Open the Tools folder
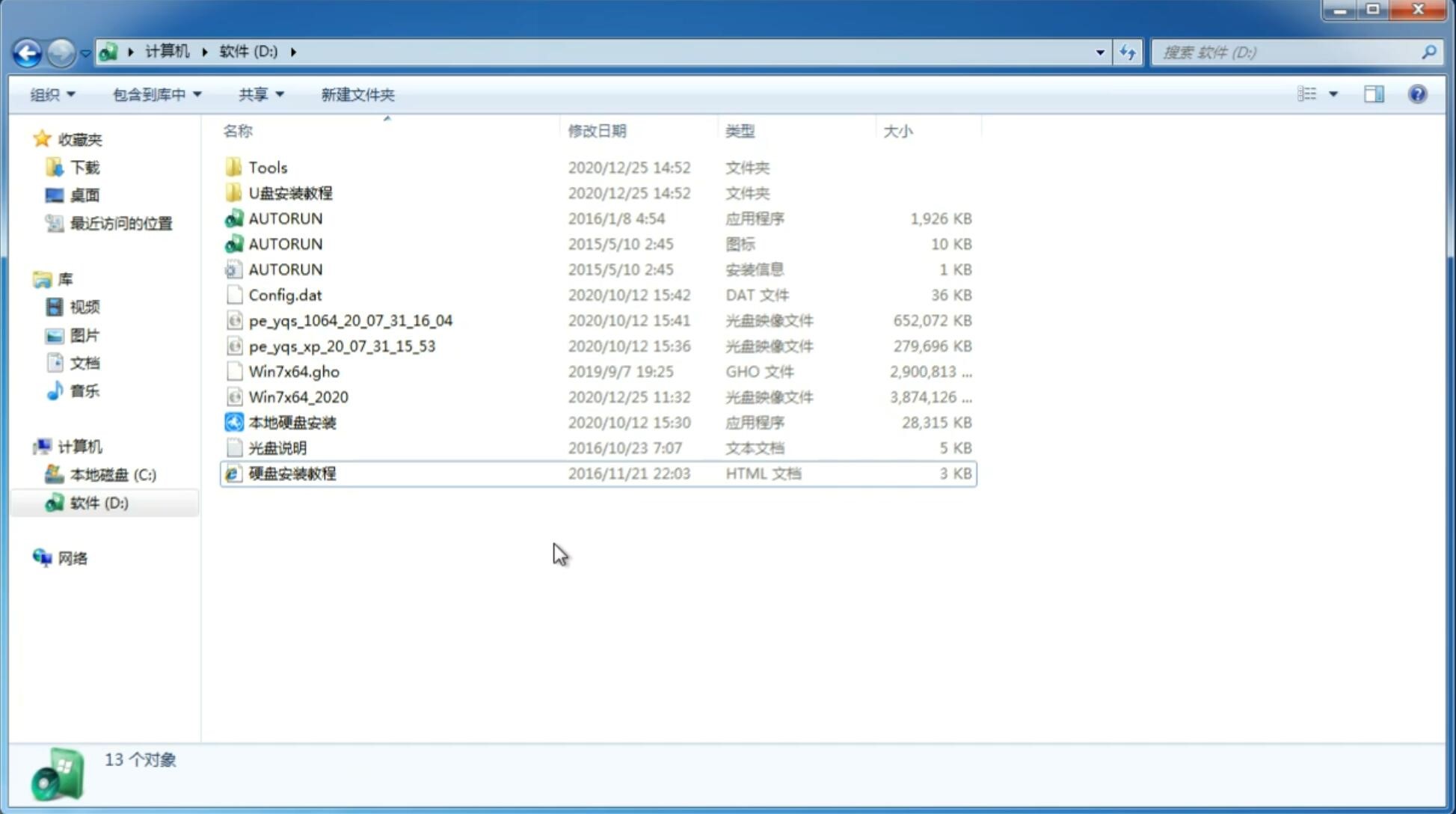 coord(267,167)
